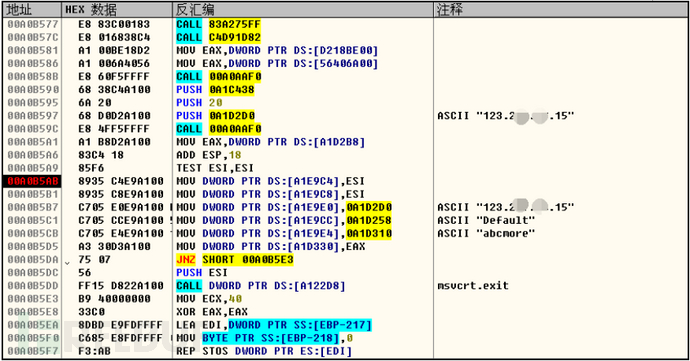Select address 00A0B58B
The width and height of the screenshot is (690, 361).
click(x=33, y=77)
